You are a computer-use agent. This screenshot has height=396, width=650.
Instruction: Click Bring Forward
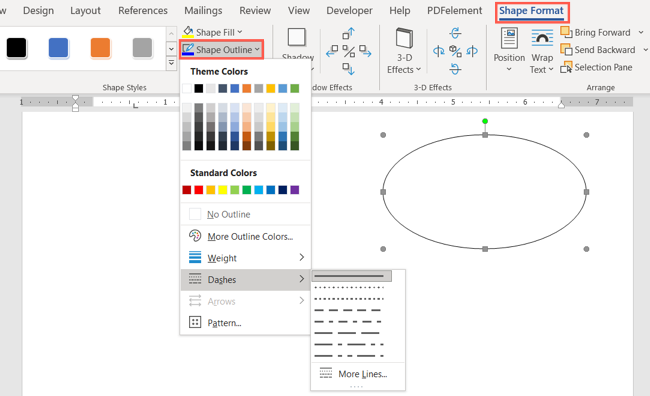point(595,32)
